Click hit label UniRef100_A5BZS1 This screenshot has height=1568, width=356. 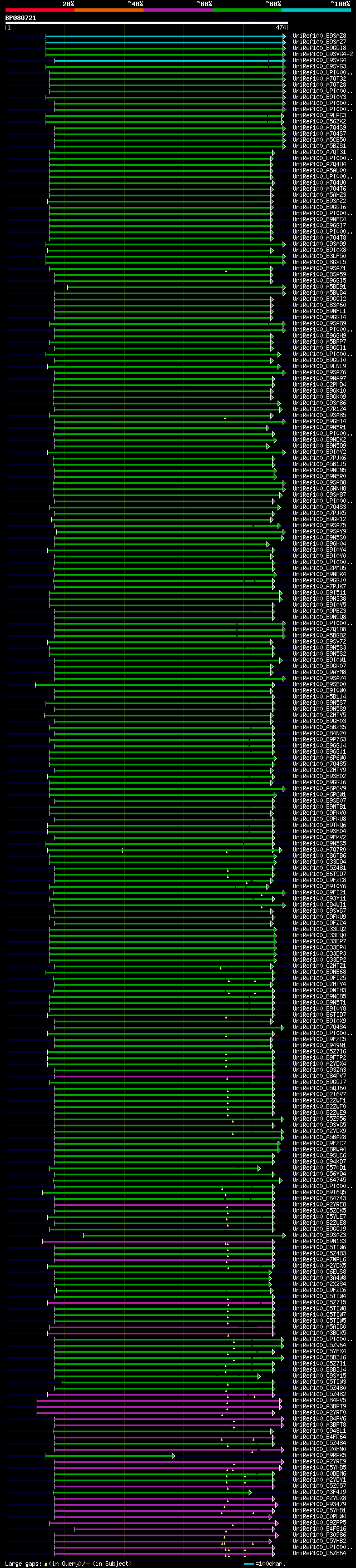(x=319, y=146)
